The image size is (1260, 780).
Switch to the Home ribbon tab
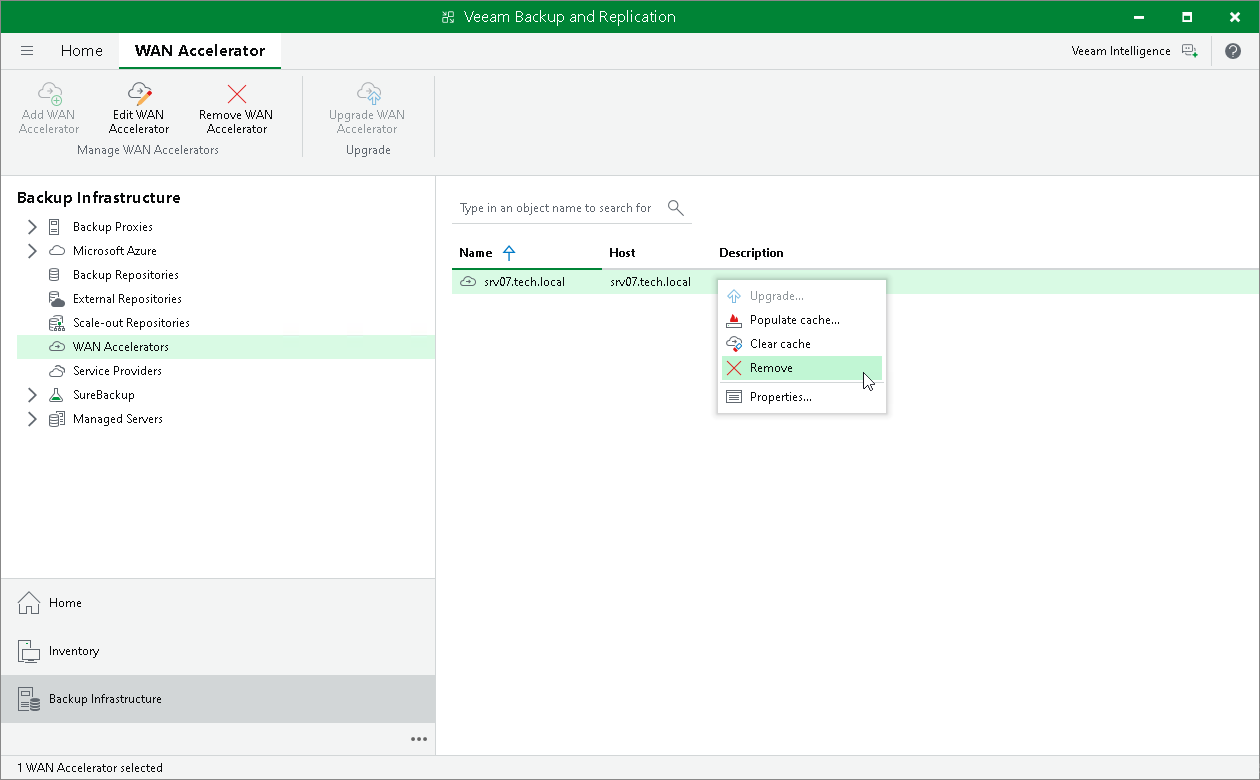(x=81, y=51)
